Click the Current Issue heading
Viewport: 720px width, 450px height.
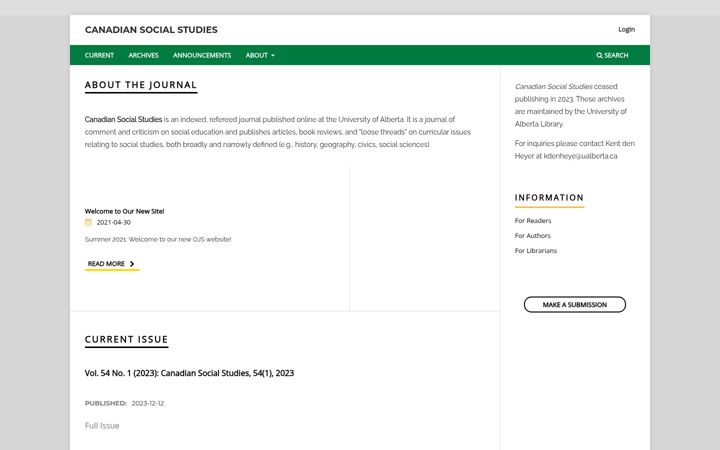(126, 339)
